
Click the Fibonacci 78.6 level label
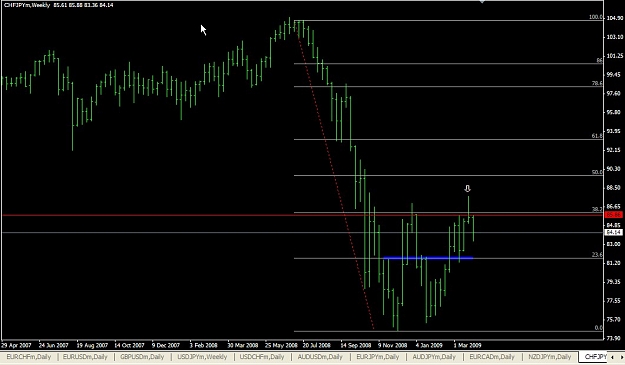tap(597, 83)
